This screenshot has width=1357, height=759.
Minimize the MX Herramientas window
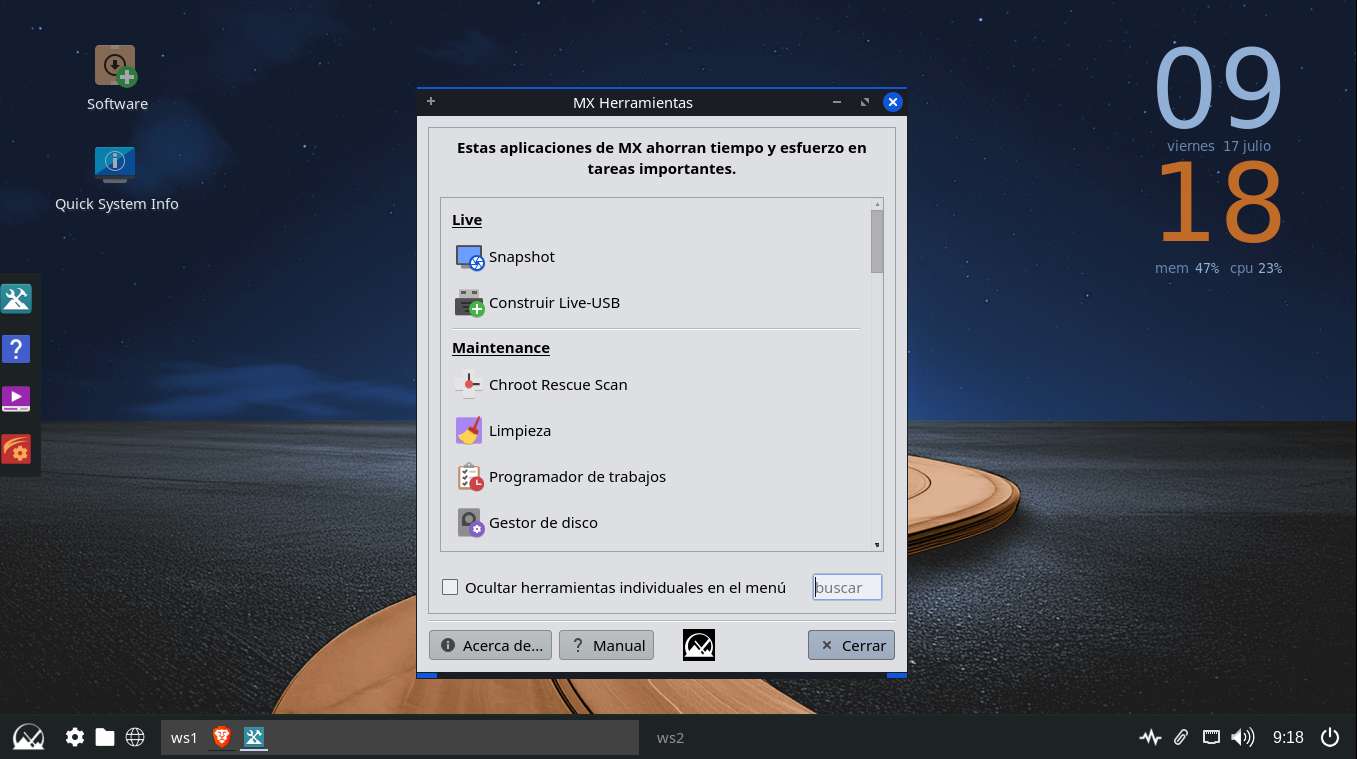(x=836, y=102)
